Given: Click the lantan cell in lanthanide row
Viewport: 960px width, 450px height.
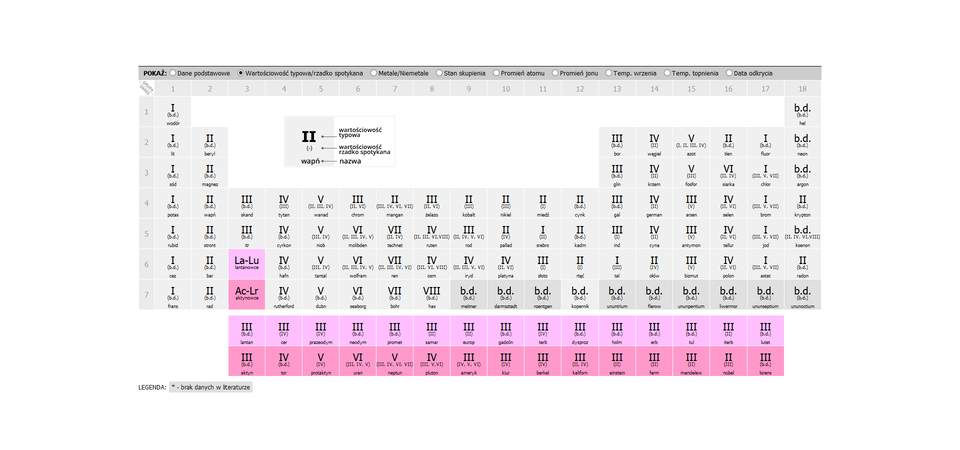Looking at the screenshot, I should (247, 331).
